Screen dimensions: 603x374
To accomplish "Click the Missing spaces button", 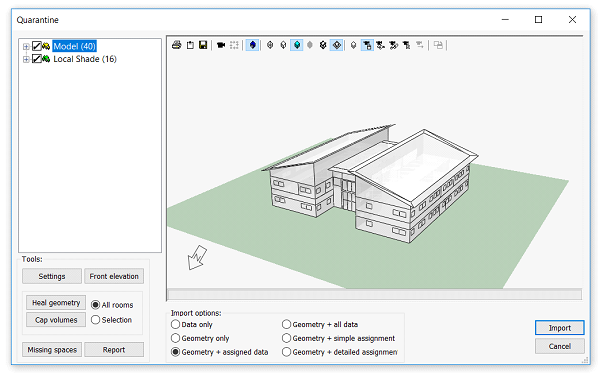I will pos(52,350).
